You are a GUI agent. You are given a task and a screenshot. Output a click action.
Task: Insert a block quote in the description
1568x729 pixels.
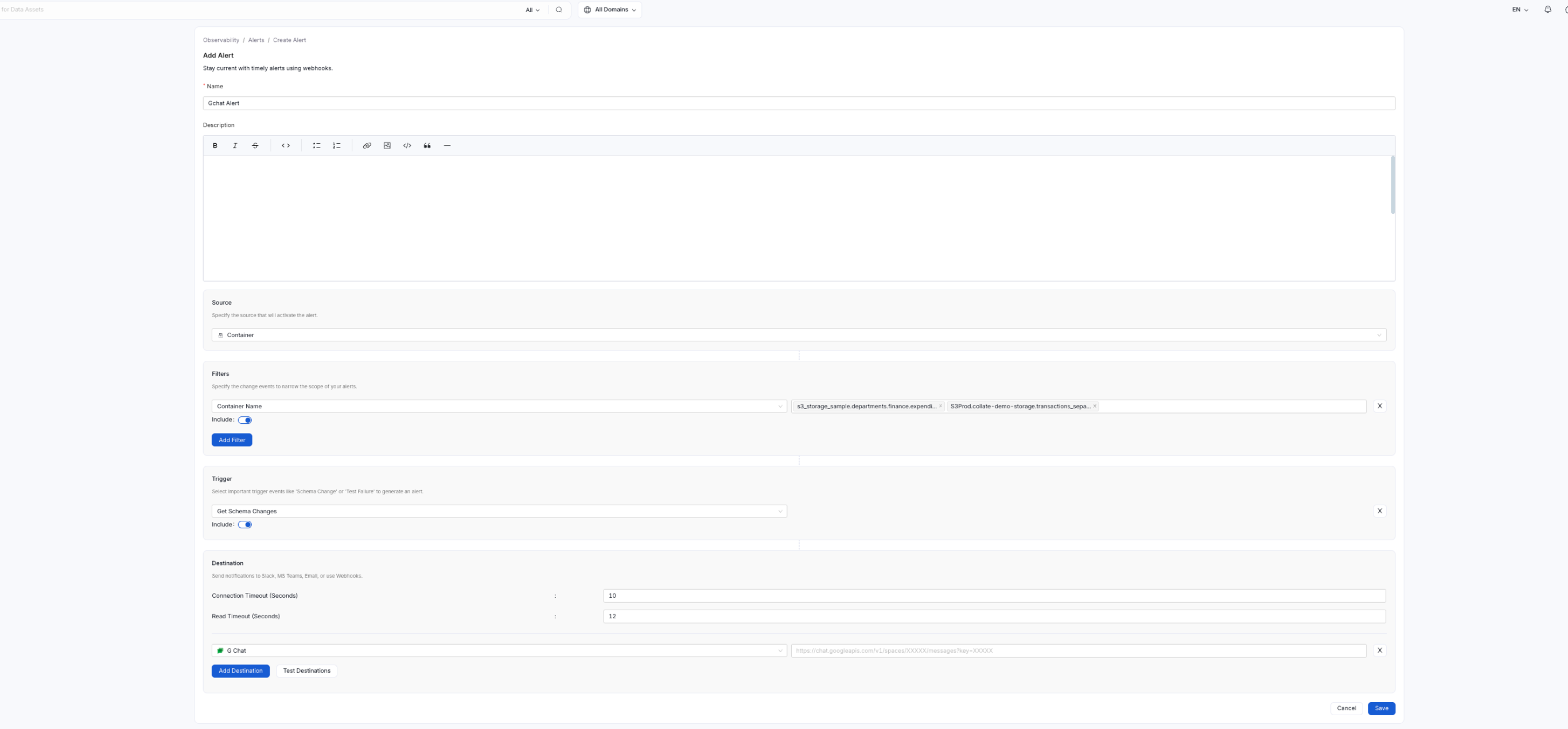[427, 146]
